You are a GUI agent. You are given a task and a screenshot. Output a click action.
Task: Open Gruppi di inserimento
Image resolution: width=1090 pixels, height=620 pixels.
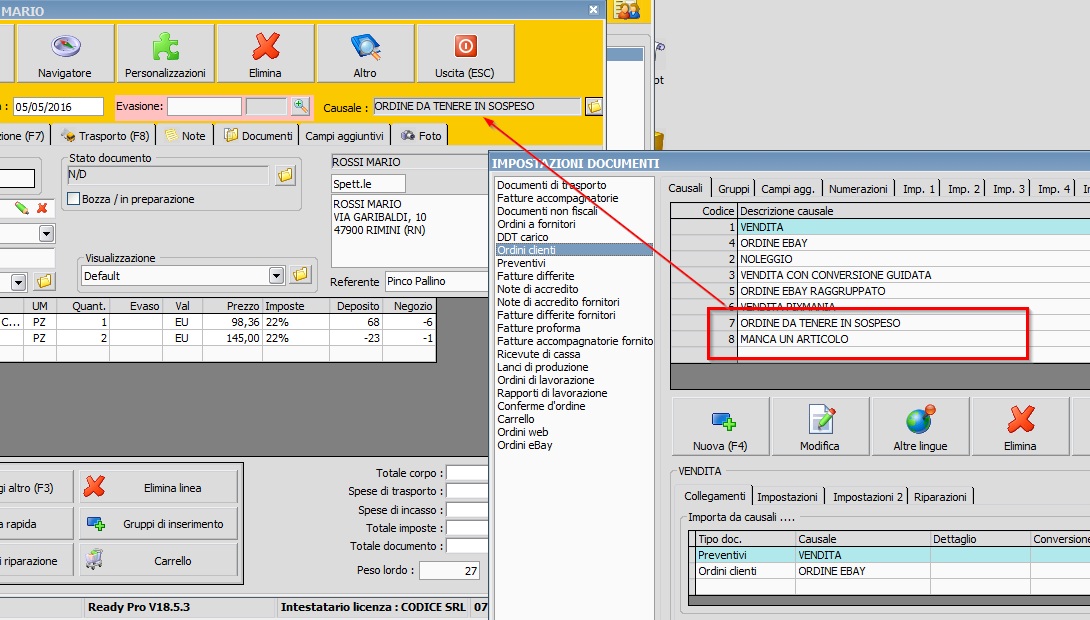(x=158, y=523)
